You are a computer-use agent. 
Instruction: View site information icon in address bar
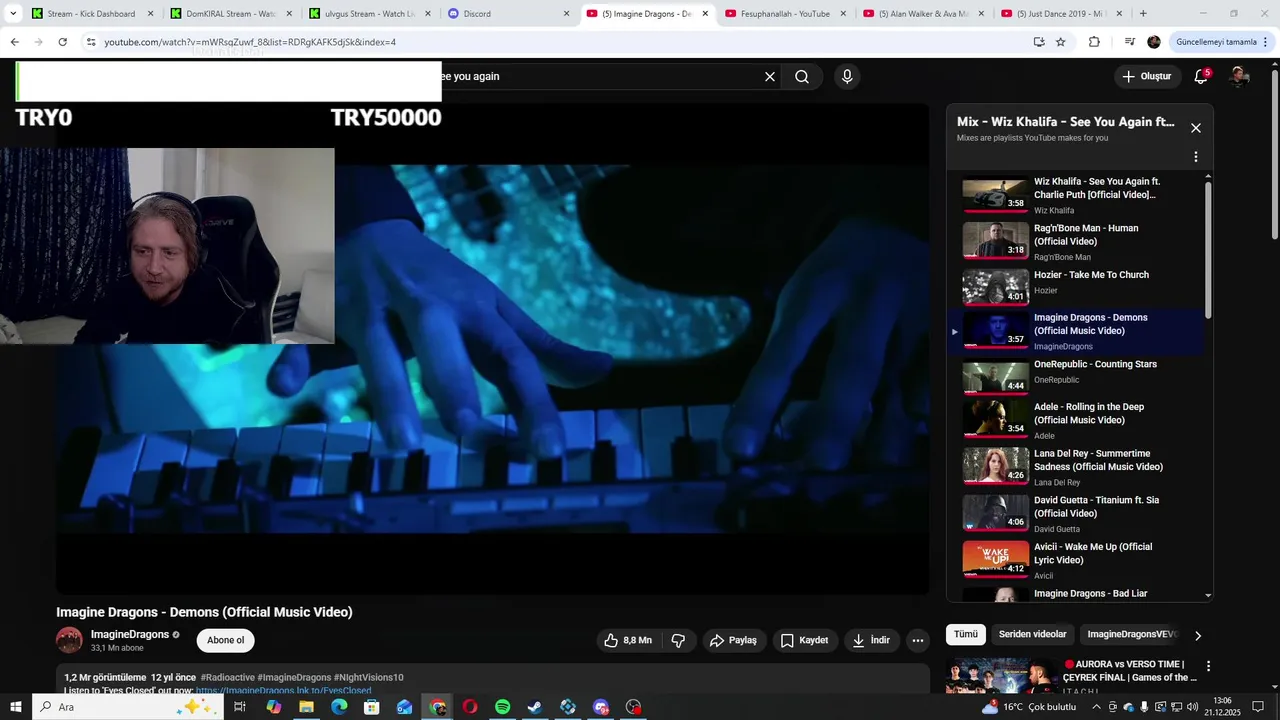(x=91, y=42)
